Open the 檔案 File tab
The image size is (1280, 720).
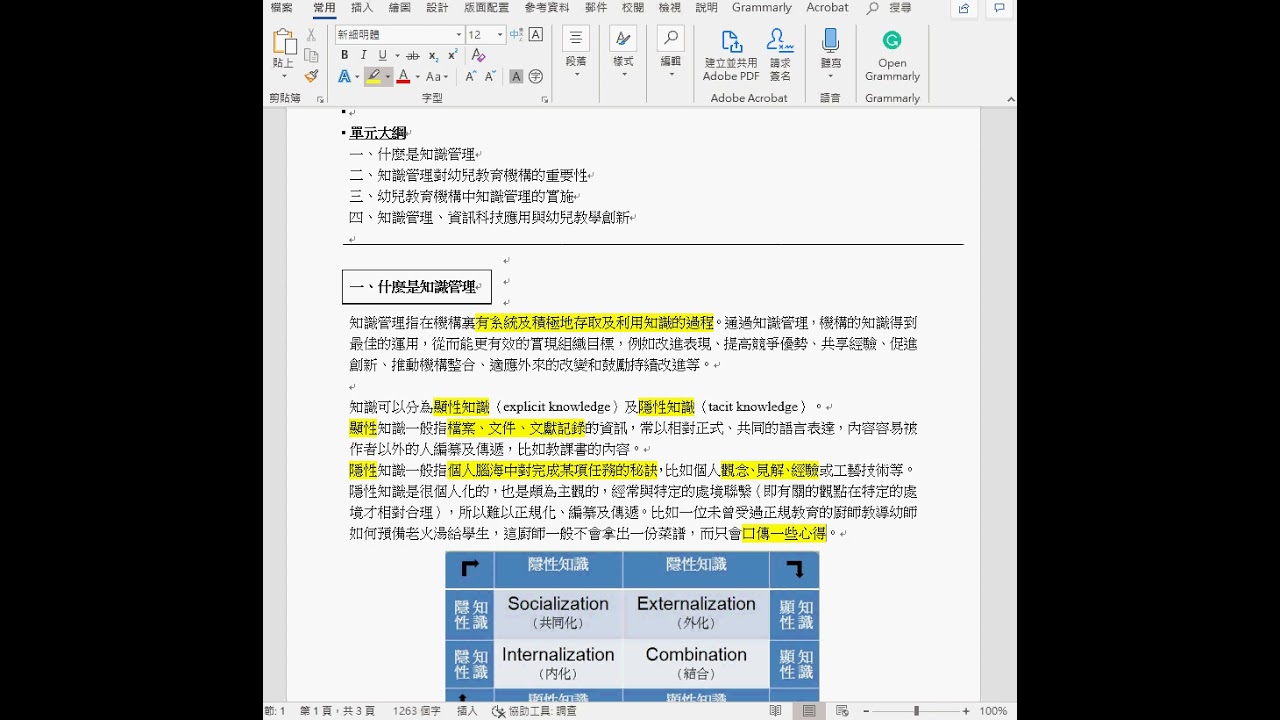click(x=282, y=8)
